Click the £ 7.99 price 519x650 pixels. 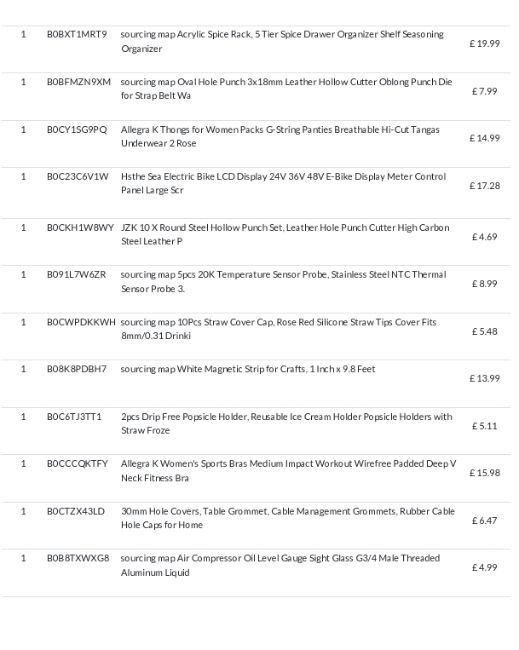pyautogui.click(x=485, y=91)
